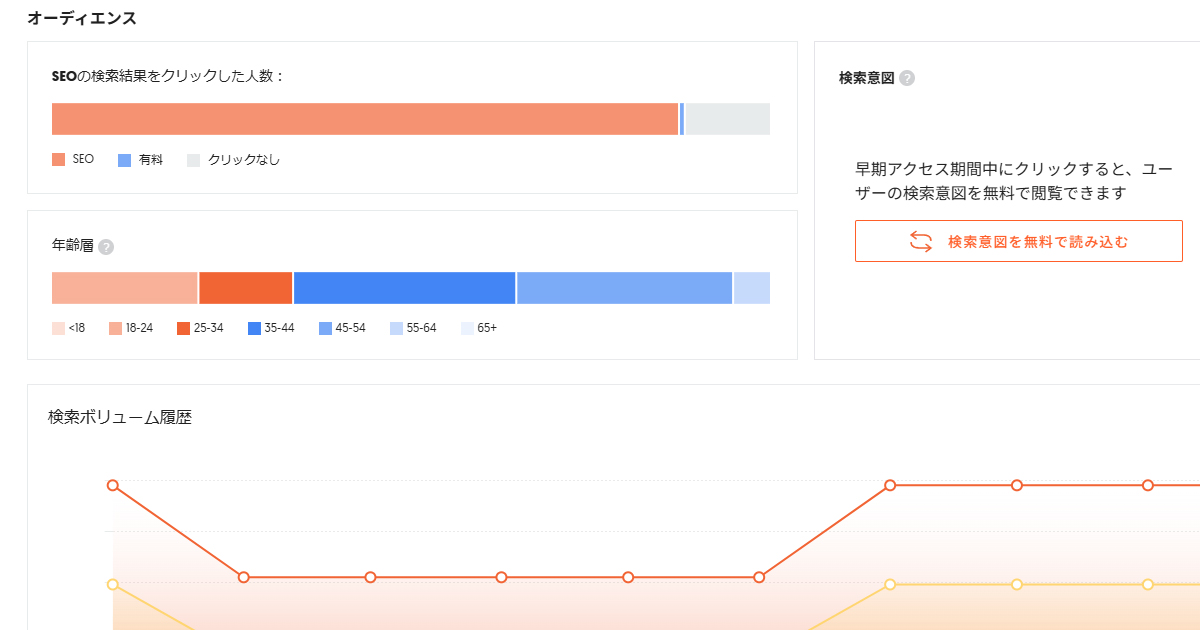This screenshot has height=630, width=1200.
Task: Click the refresh arrows icon in the orange button
Action: (920, 241)
